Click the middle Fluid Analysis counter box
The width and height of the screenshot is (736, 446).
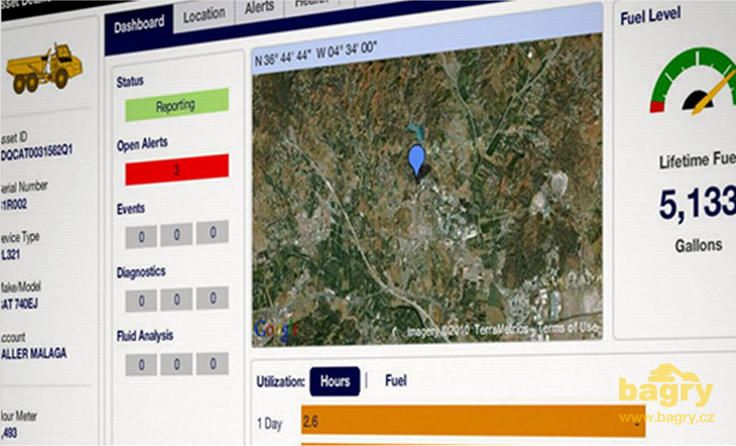click(x=176, y=364)
